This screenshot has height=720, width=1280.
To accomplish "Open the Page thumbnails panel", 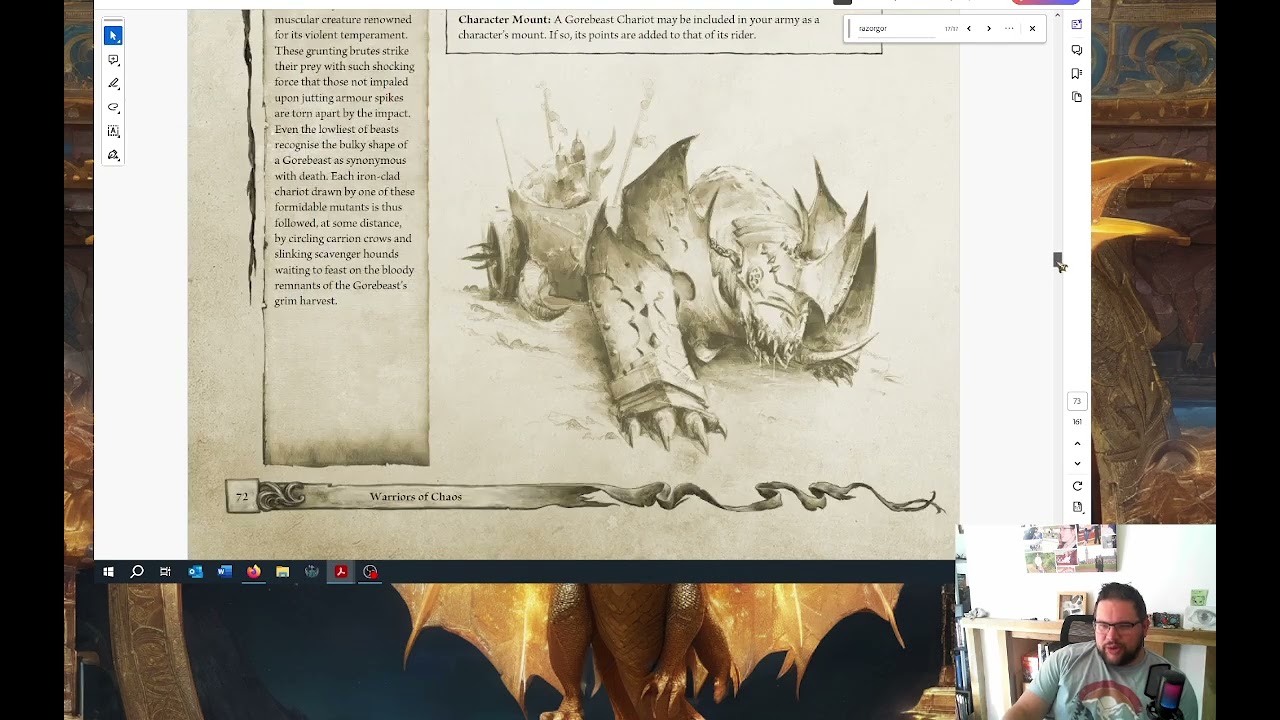I will tap(1077, 97).
